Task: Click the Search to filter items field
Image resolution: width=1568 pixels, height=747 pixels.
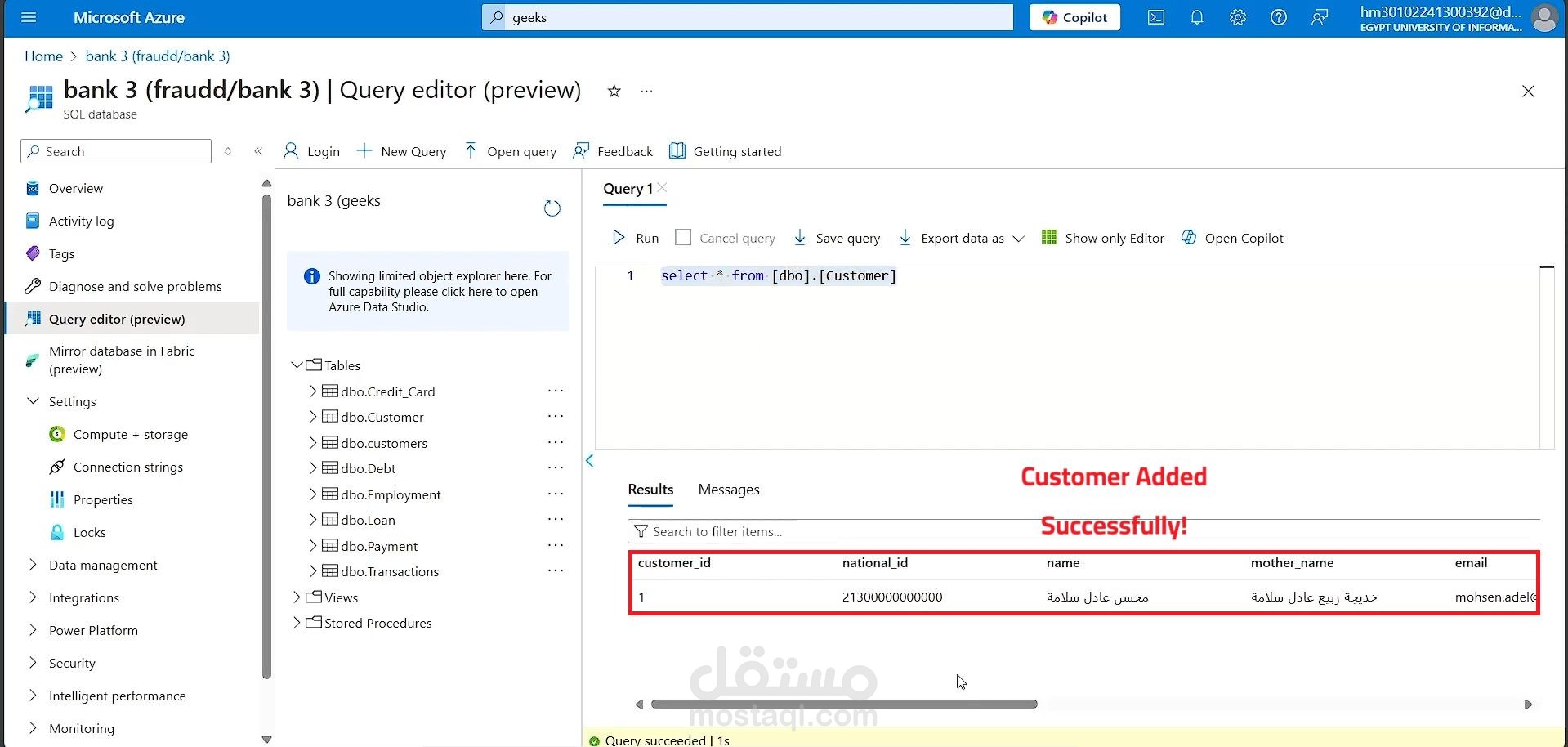Action: click(1083, 531)
